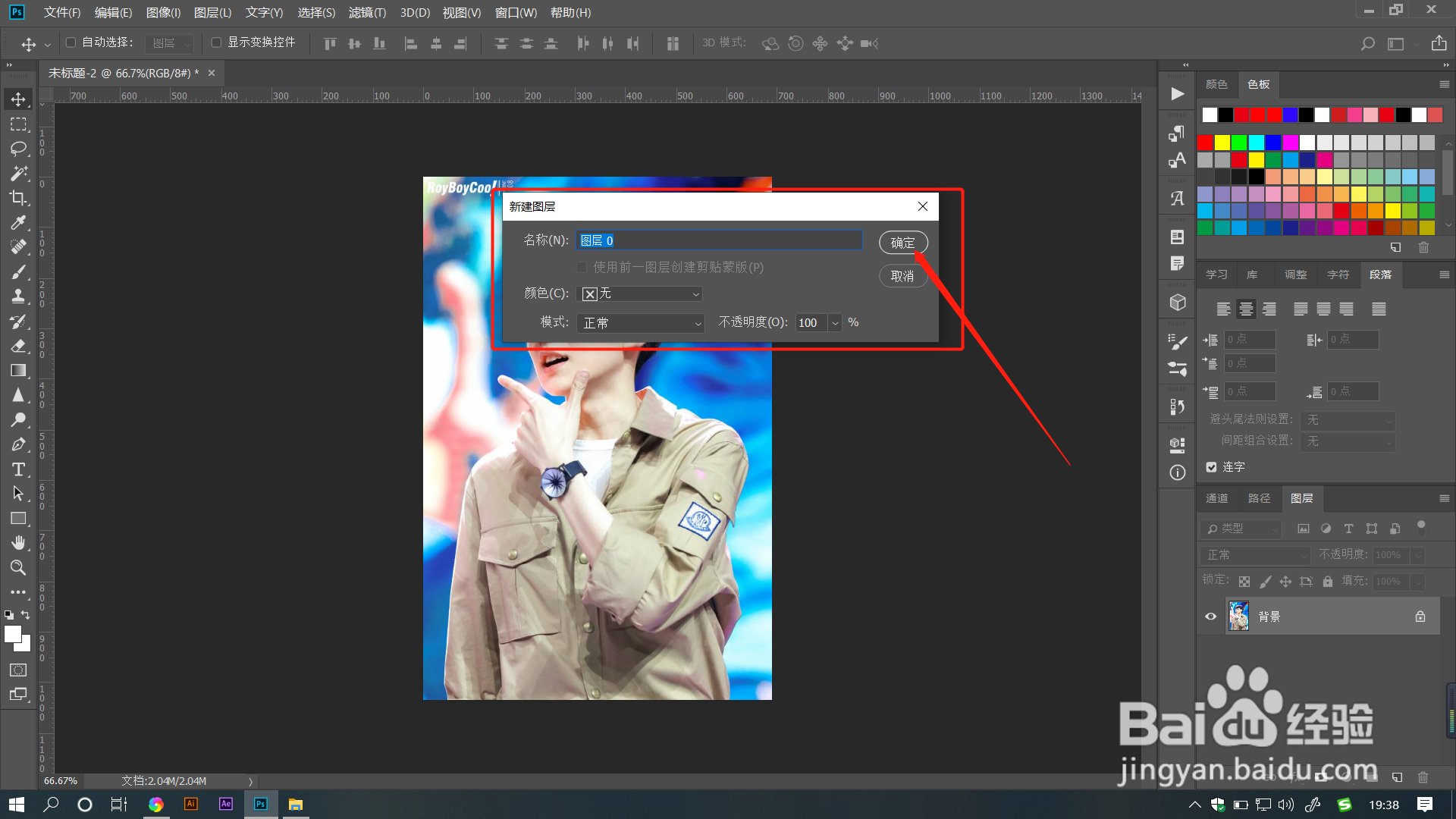This screenshot has width=1456, height=819.
Task: Select right text alignment in paragraph panel
Action: point(1269,309)
